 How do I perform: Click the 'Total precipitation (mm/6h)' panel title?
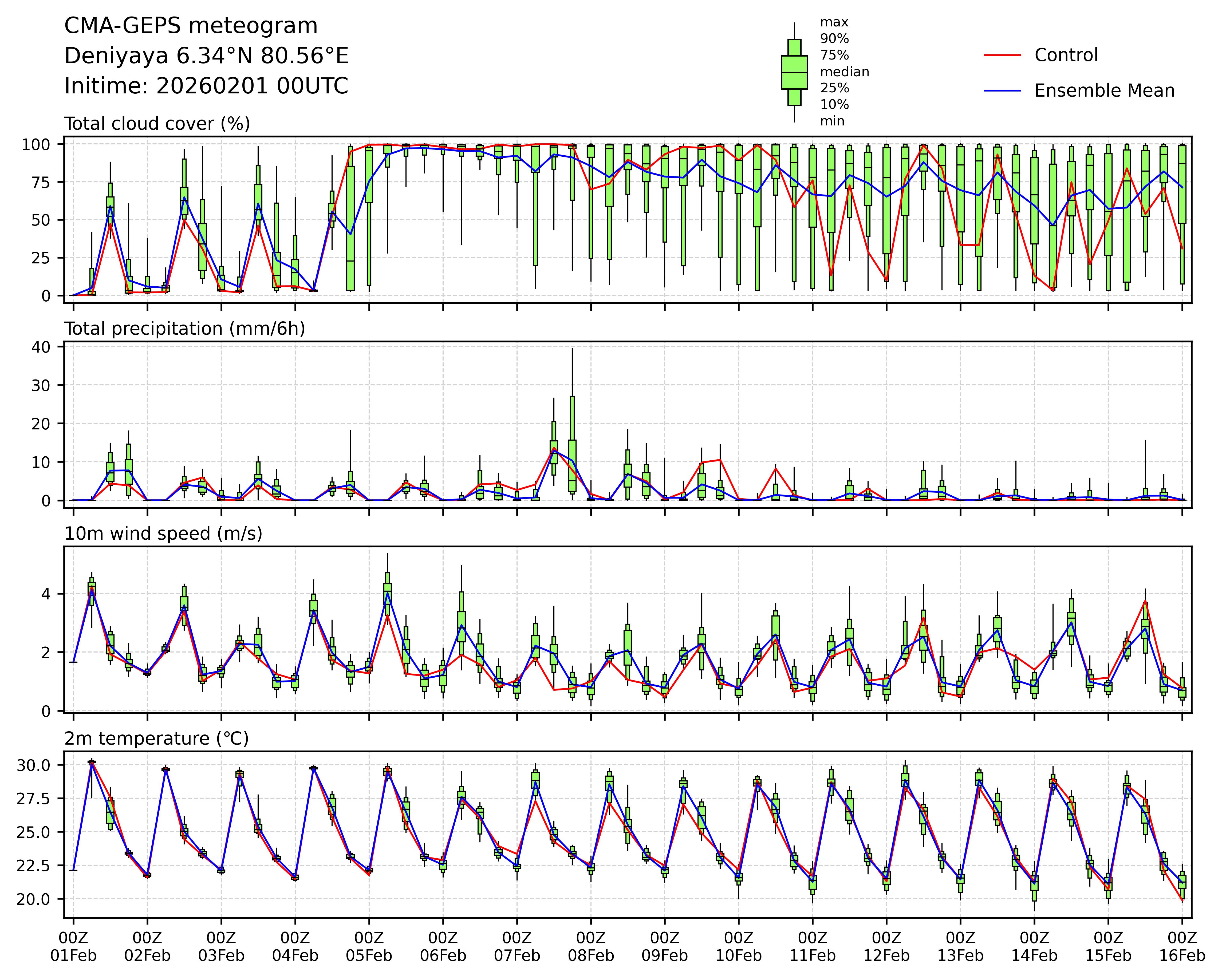(x=185, y=329)
